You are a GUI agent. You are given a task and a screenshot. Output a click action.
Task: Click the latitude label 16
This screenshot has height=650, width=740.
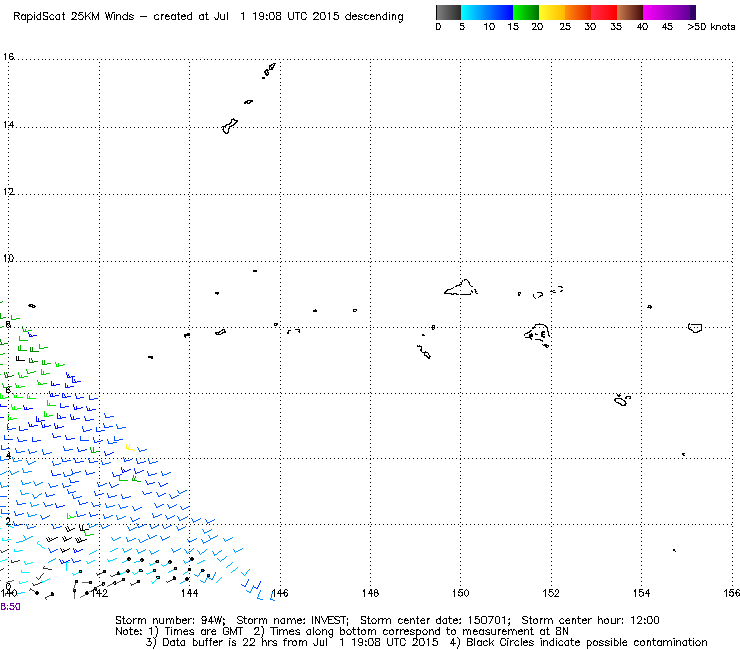click(x=9, y=57)
